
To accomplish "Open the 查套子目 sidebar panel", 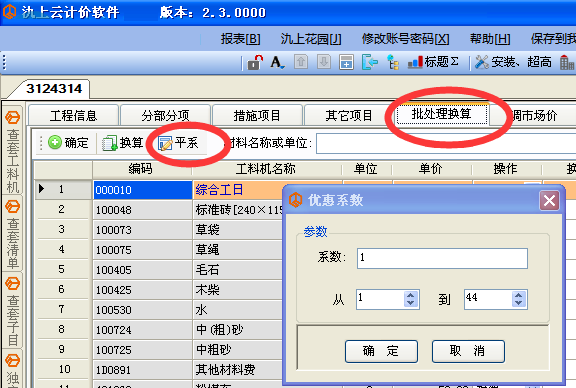I will (12, 311).
